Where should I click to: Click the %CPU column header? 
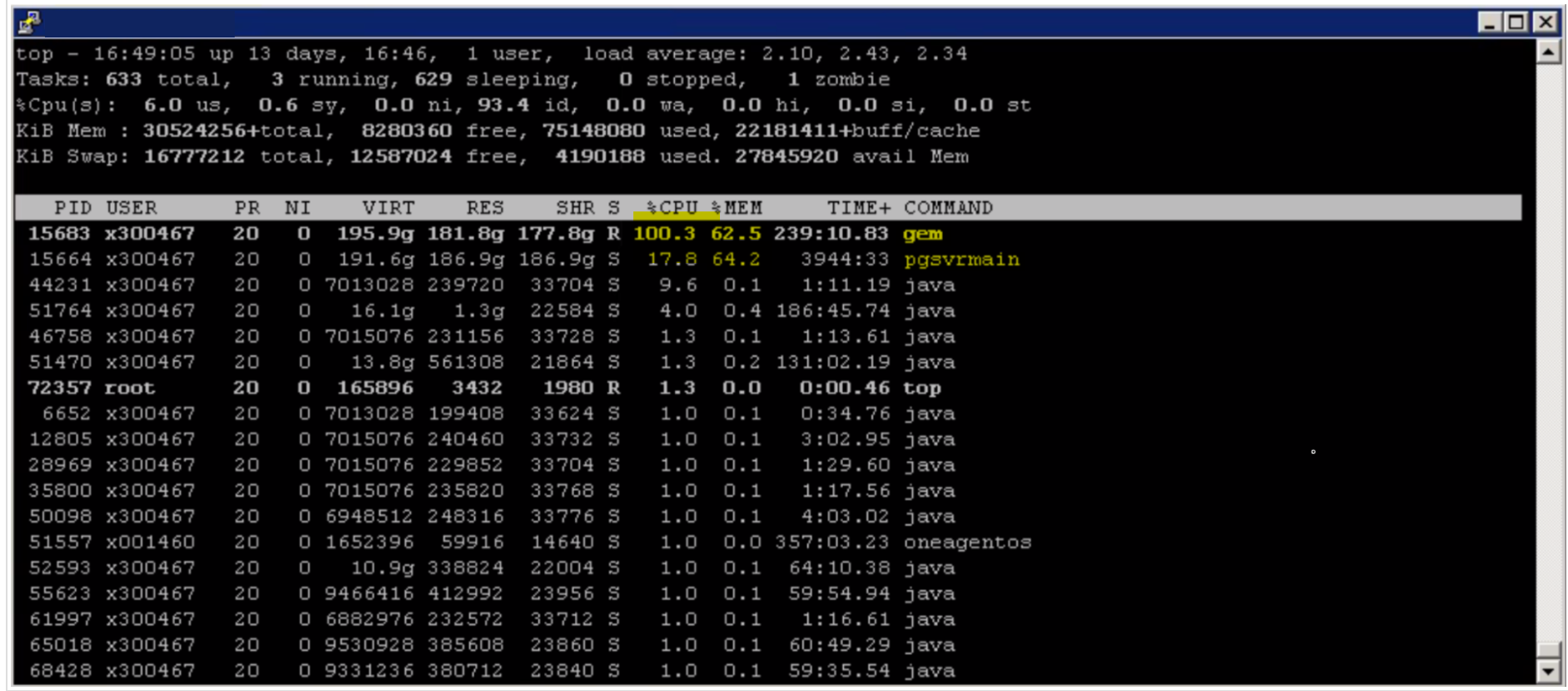672,207
